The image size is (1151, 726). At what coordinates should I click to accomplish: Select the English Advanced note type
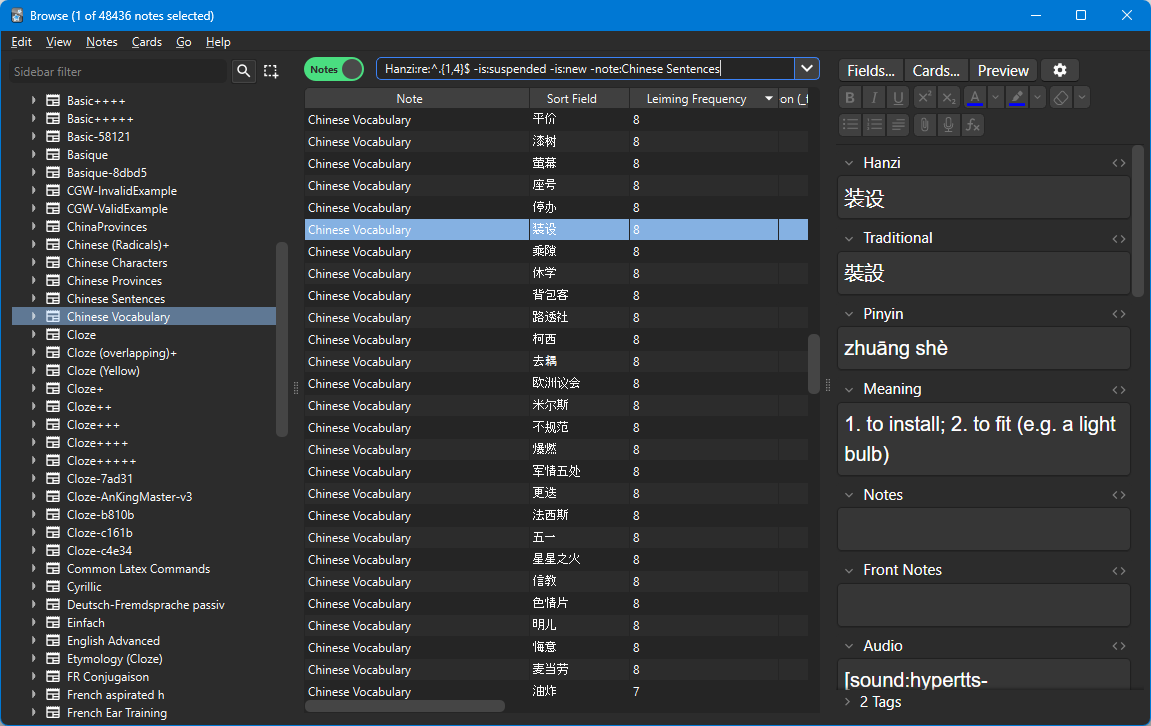[113, 640]
